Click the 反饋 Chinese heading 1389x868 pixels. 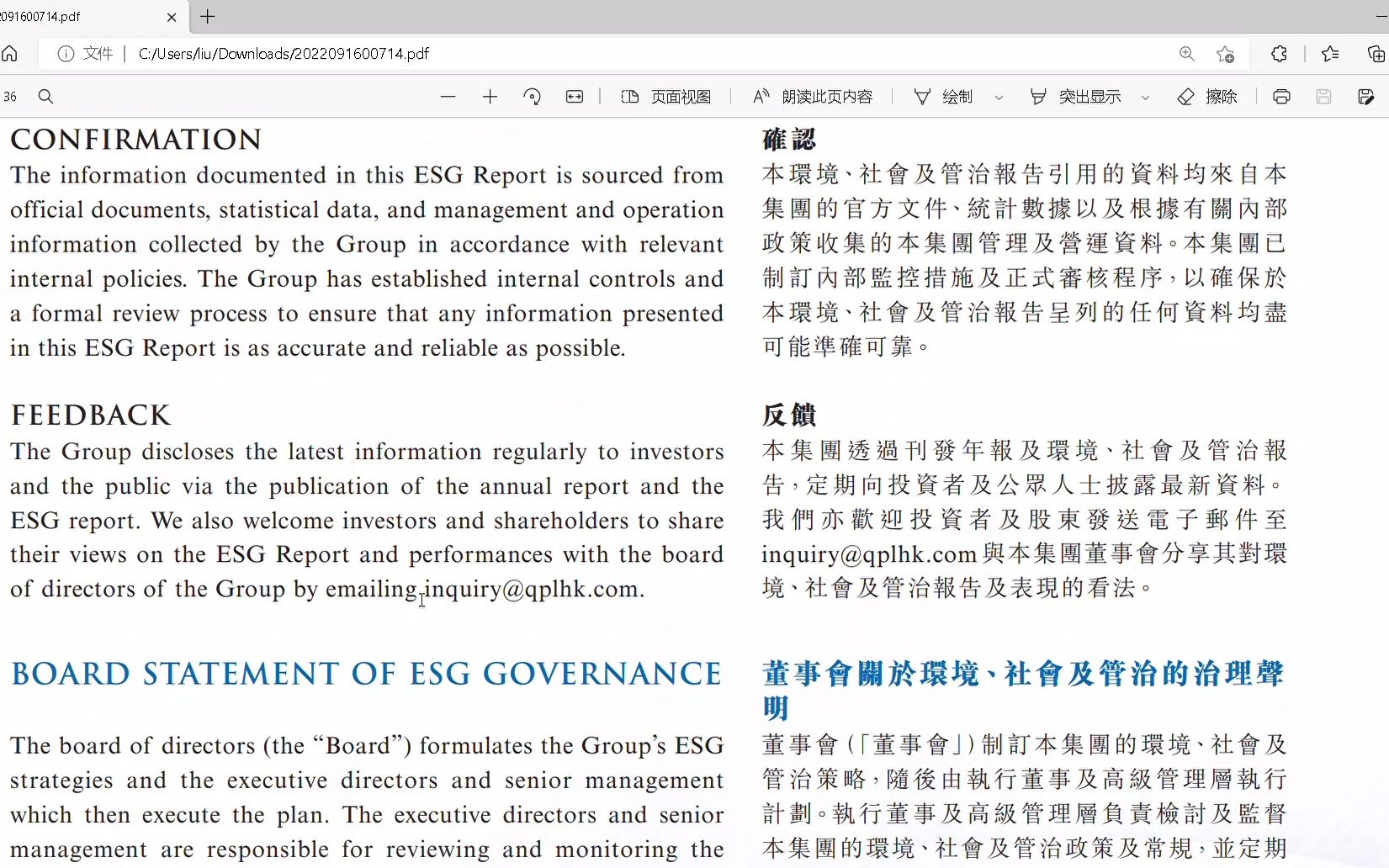click(789, 415)
